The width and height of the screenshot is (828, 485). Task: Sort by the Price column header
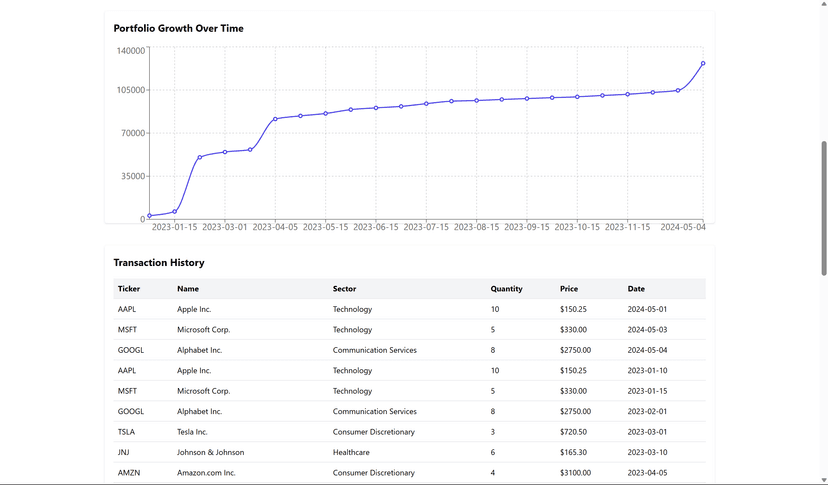click(x=569, y=289)
